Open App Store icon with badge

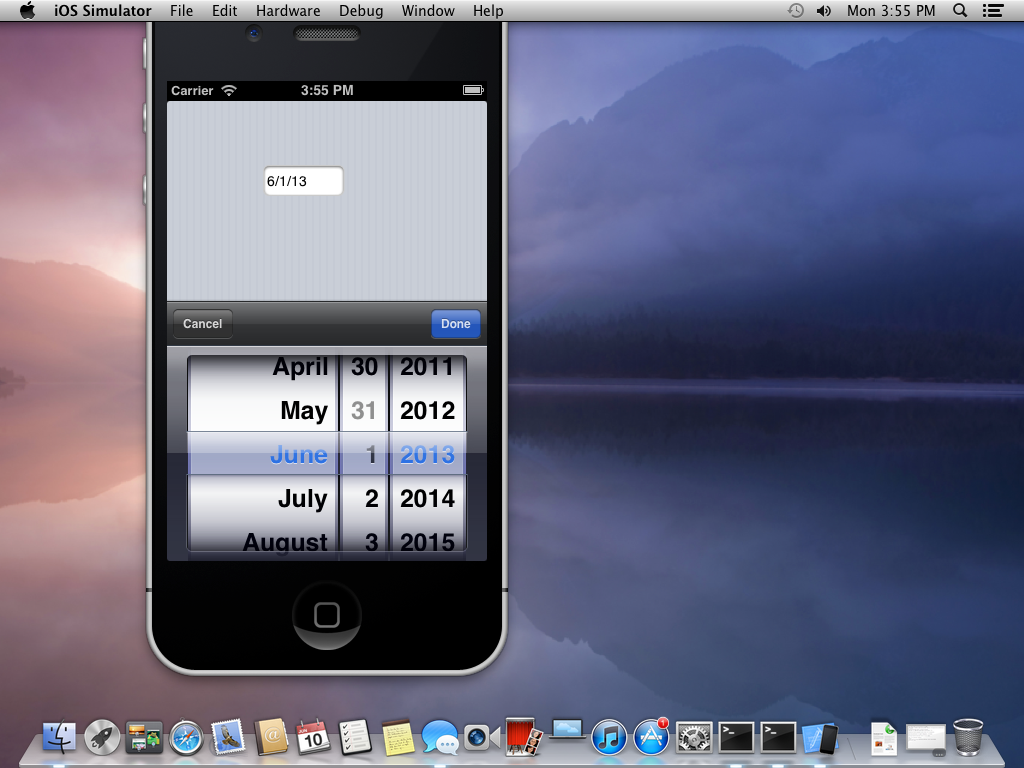click(x=651, y=737)
